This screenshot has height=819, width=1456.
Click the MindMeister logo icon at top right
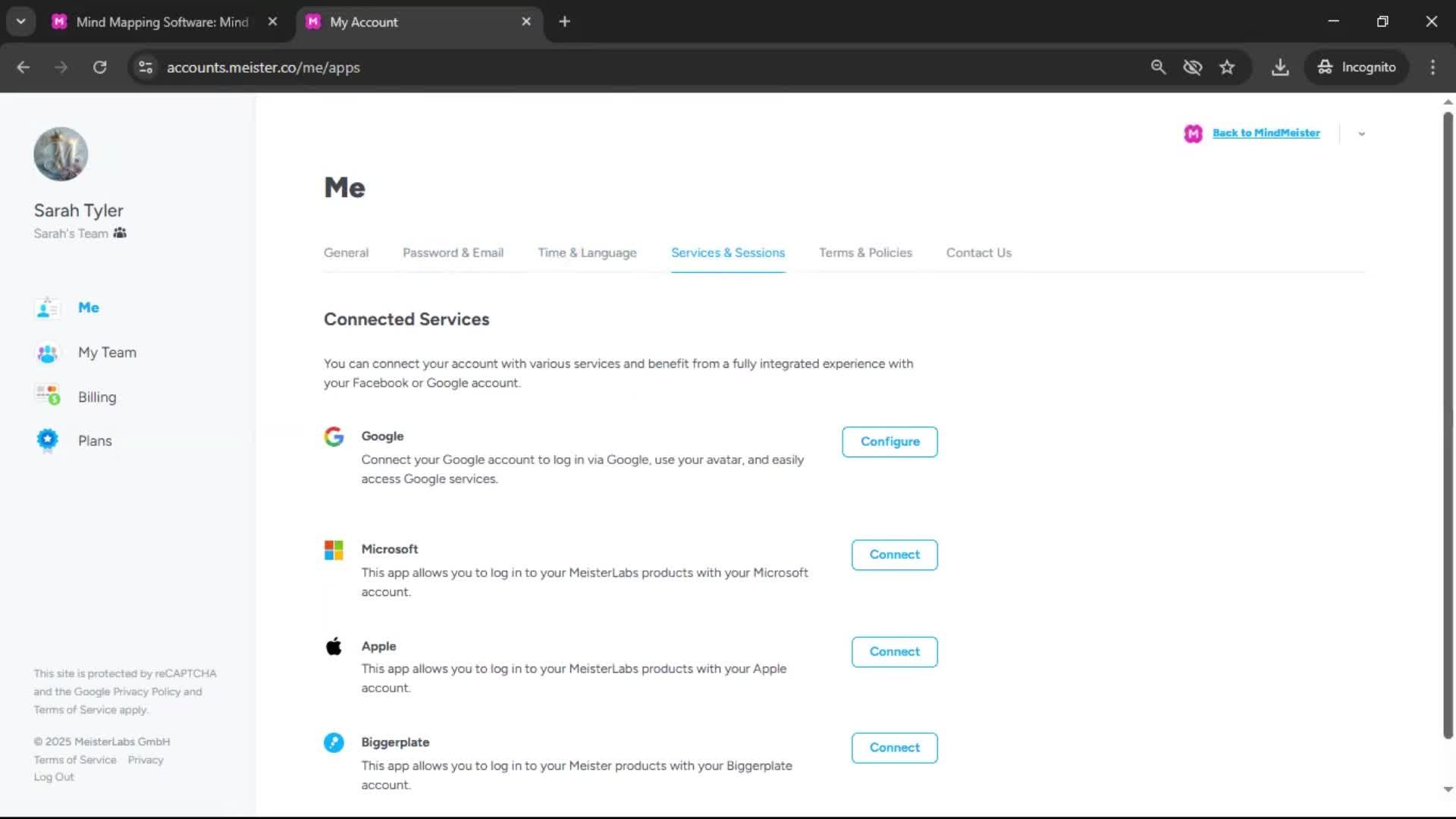(x=1193, y=133)
